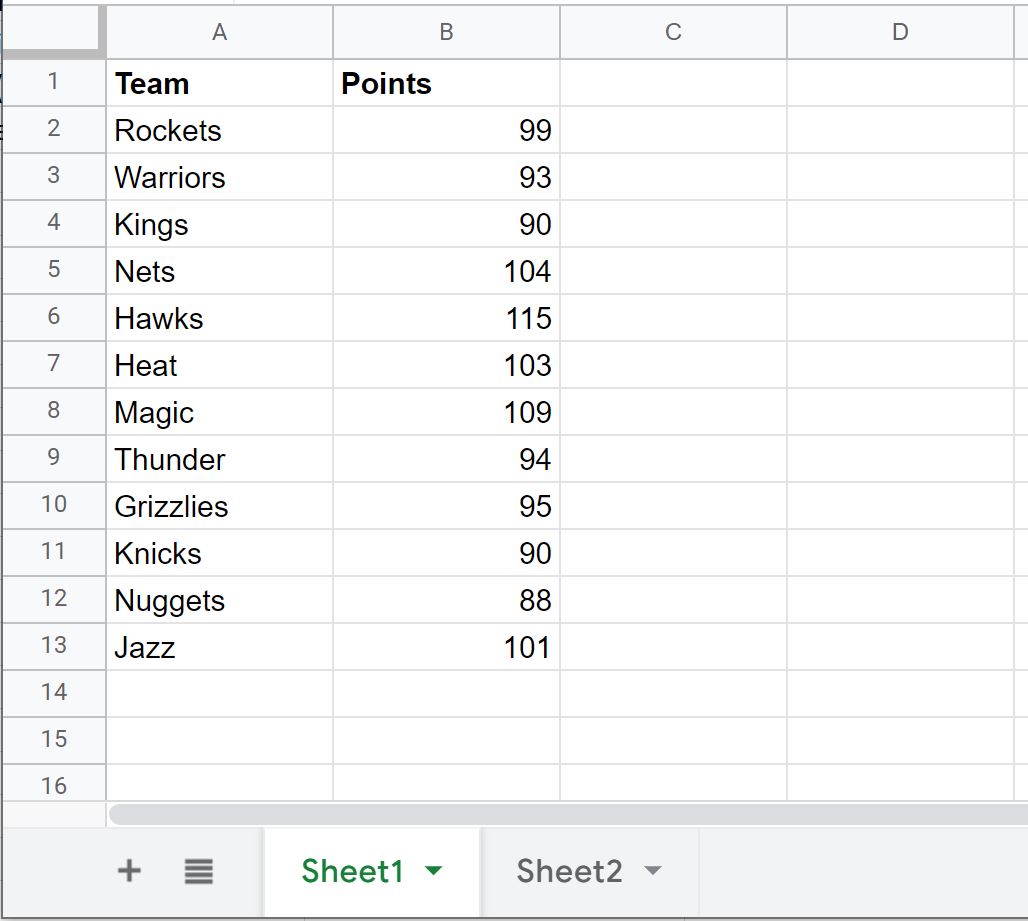This screenshot has width=1028, height=921.
Task: Select column C header
Action: click(673, 32)
